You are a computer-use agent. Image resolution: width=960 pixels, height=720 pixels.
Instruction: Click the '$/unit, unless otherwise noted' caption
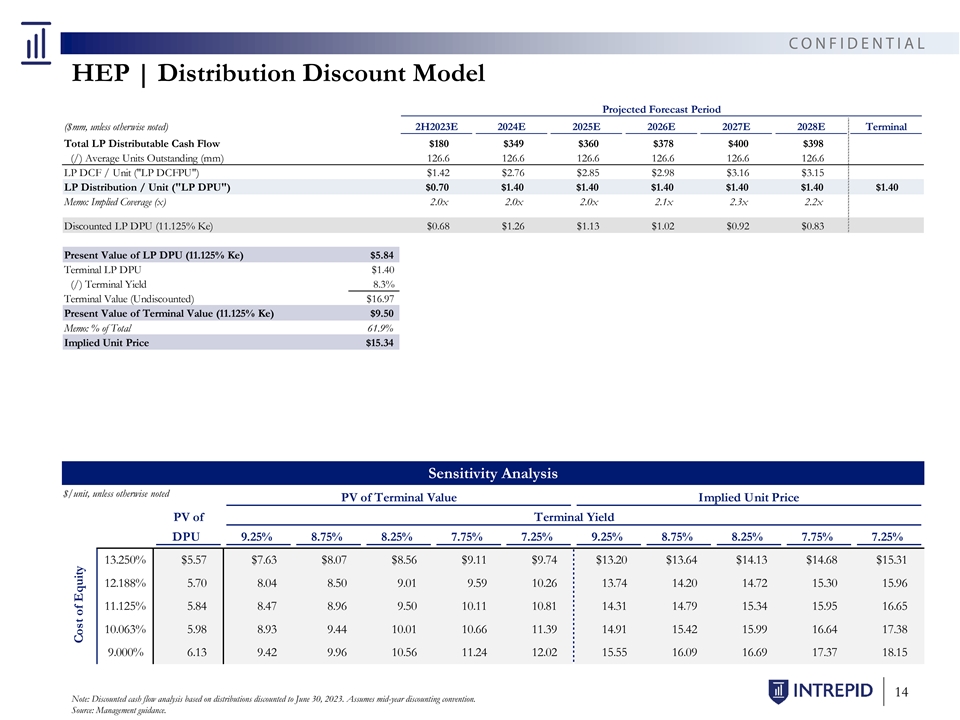pyautogui.click(x=116, y=493)
